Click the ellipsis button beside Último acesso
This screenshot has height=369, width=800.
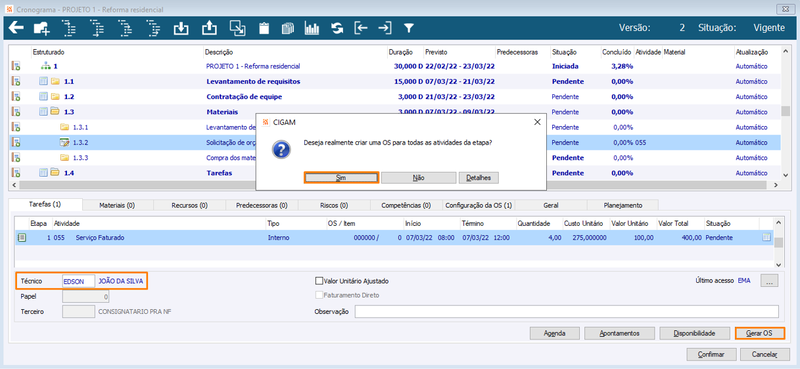click(x=769, y=281)
